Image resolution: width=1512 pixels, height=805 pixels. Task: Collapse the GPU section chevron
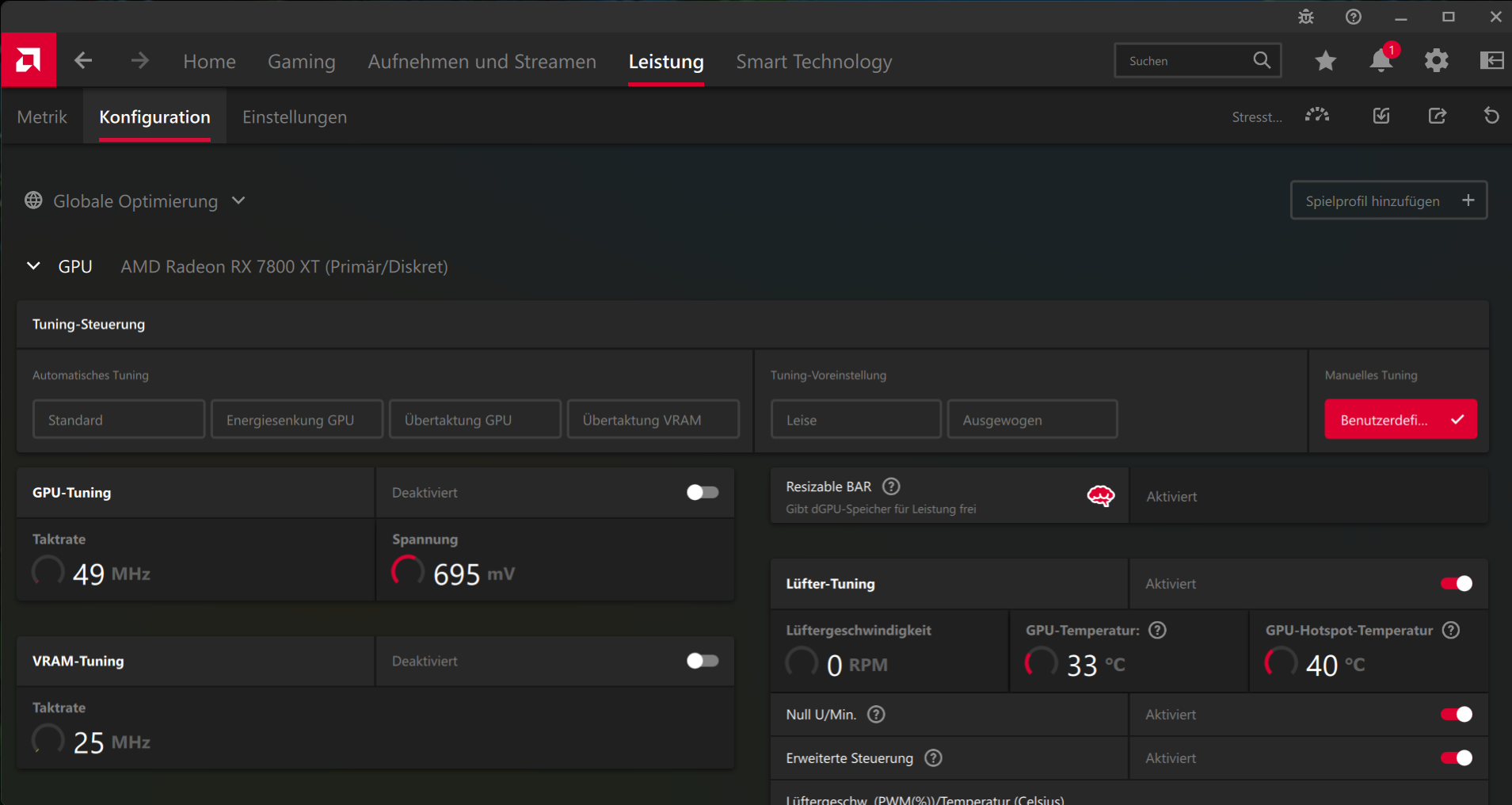(x=33, y=266)
